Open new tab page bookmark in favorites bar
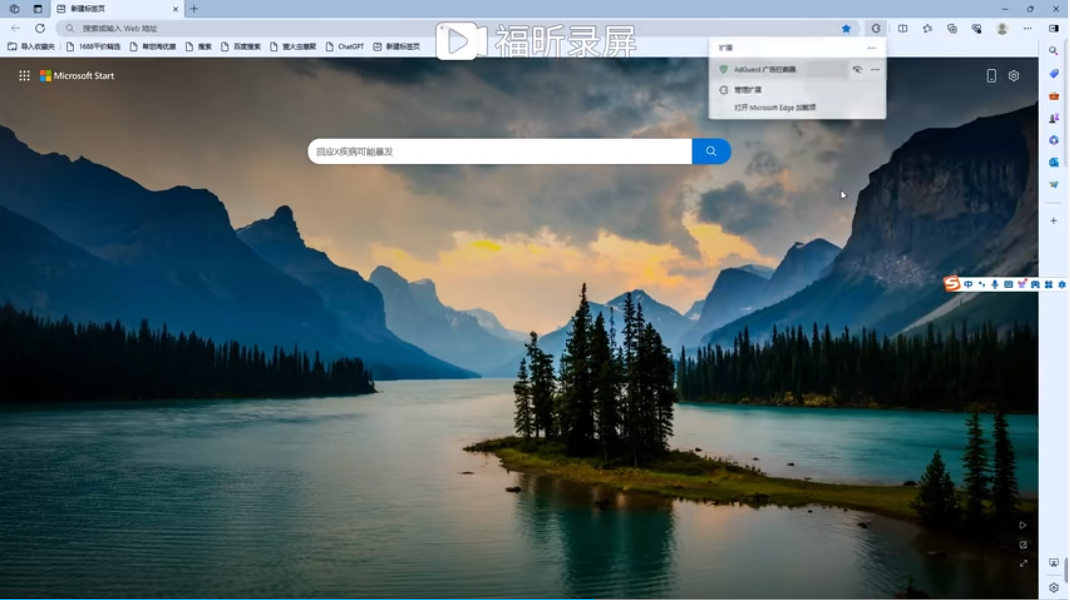The image size is (1070, 600). tap(396, 46)
